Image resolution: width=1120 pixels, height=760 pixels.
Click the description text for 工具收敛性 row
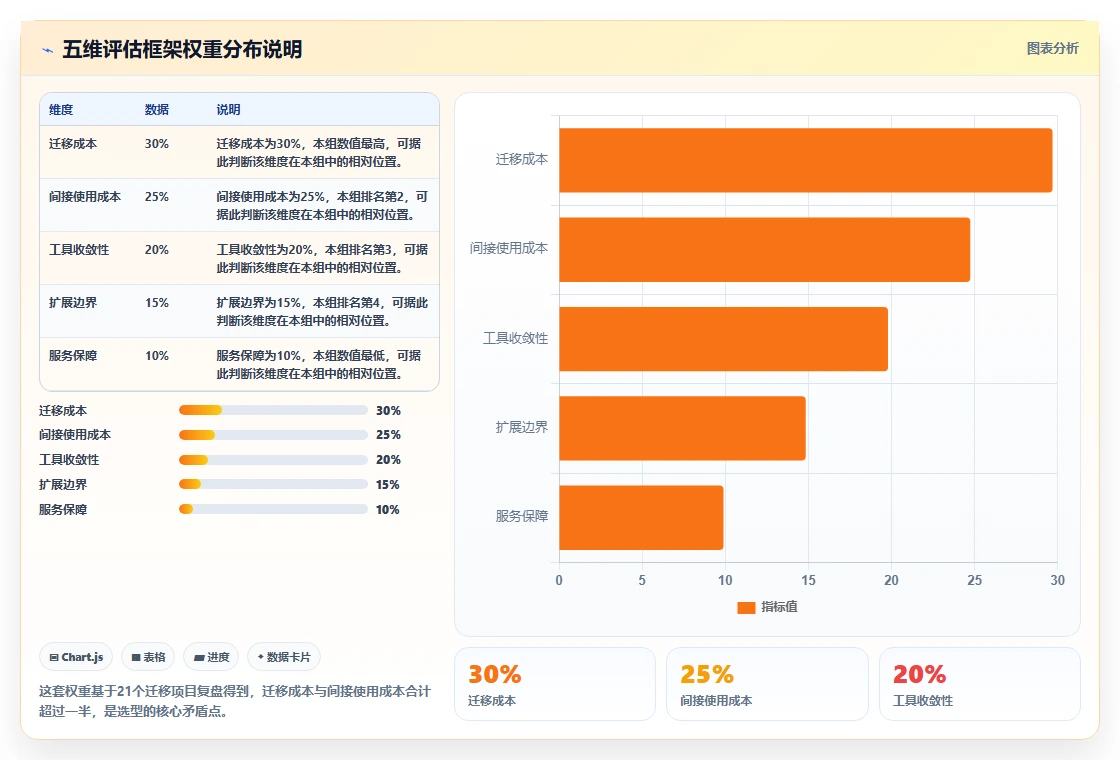(x=322, y=259)
